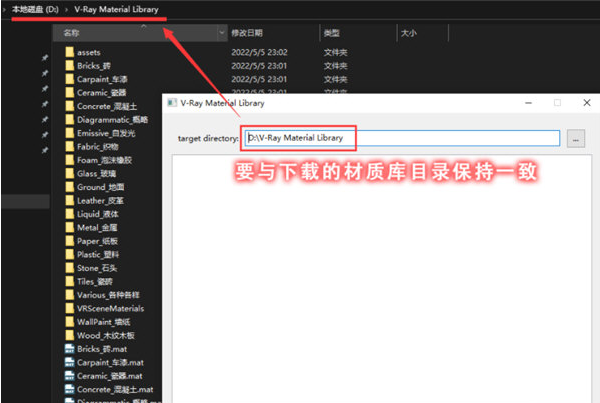Select the Fabric folder icon

[x=70, y=146]
